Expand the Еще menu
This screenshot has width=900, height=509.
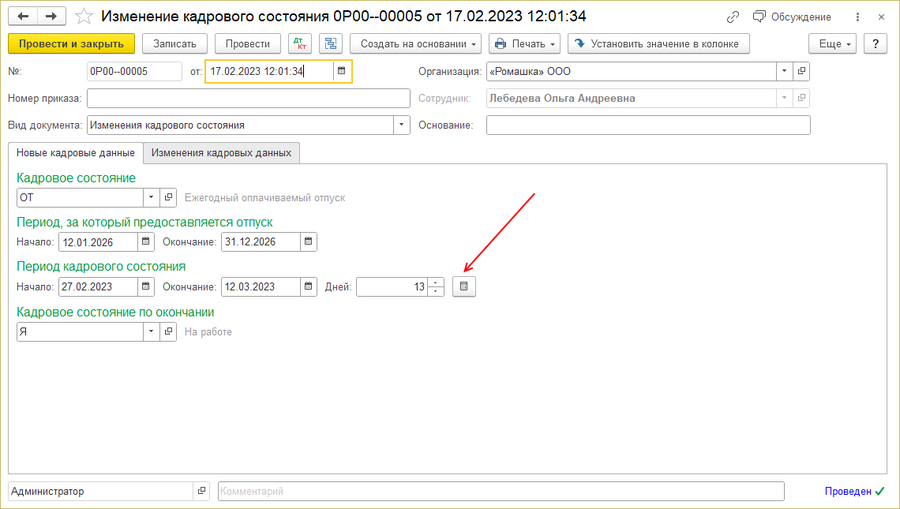(x=832, y=44)
